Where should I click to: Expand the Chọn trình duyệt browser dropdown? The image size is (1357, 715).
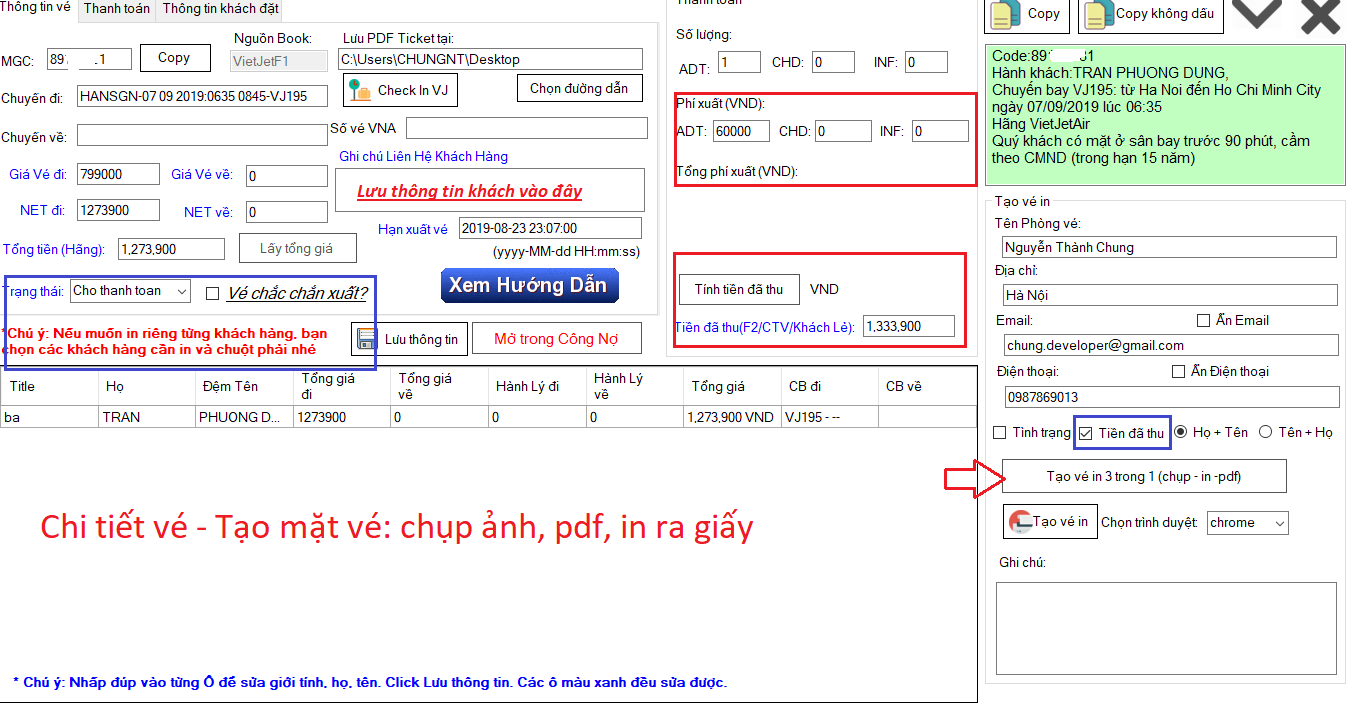click(1247, 522)
